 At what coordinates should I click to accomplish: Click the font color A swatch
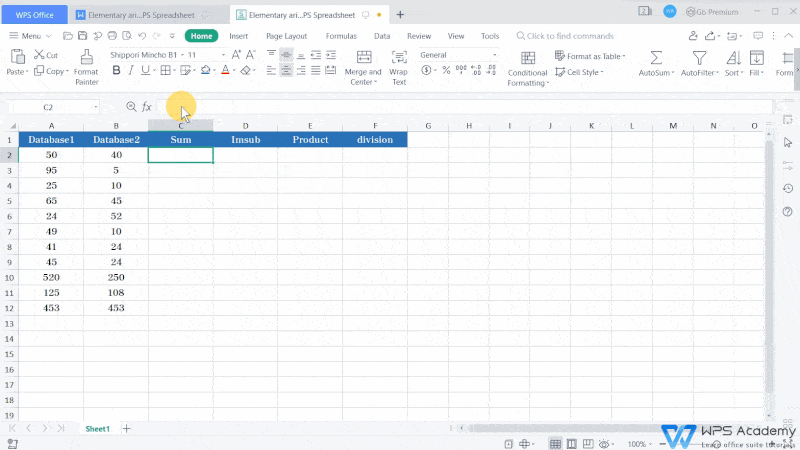click(x=225, y=71)
